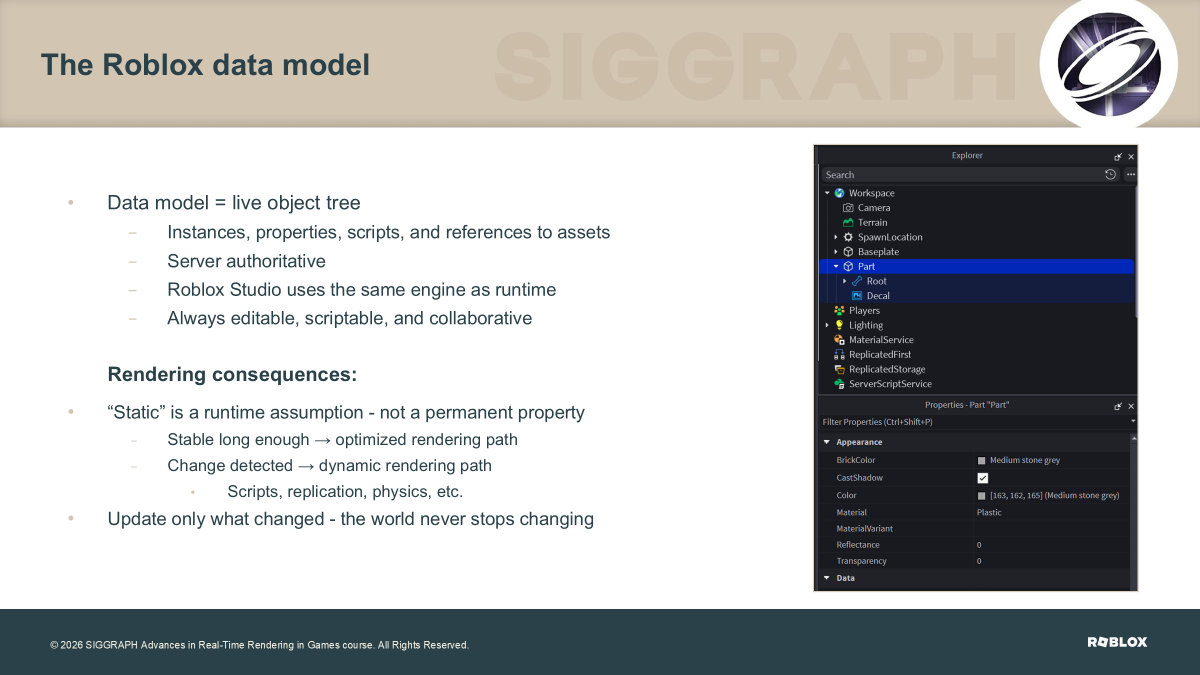
Task: Select the Players service row
Action: pyautogui.click(x=977, y=311)
